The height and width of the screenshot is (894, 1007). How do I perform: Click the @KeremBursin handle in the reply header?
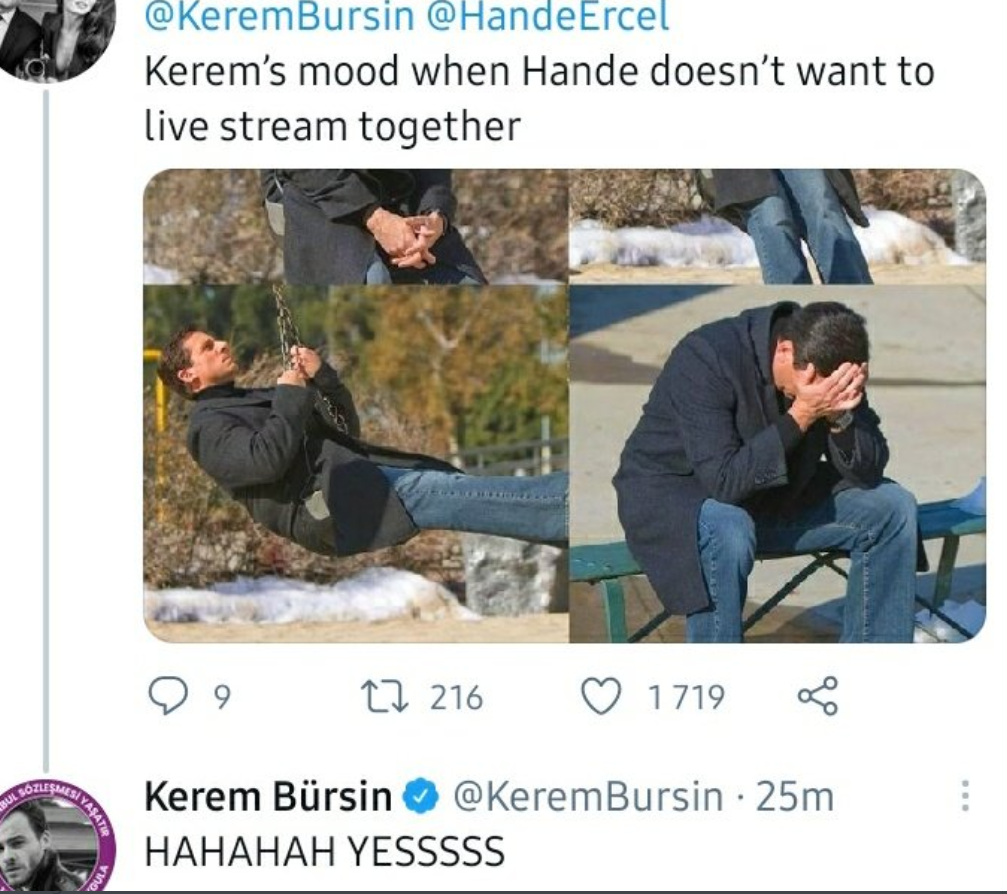click(588, 796)
